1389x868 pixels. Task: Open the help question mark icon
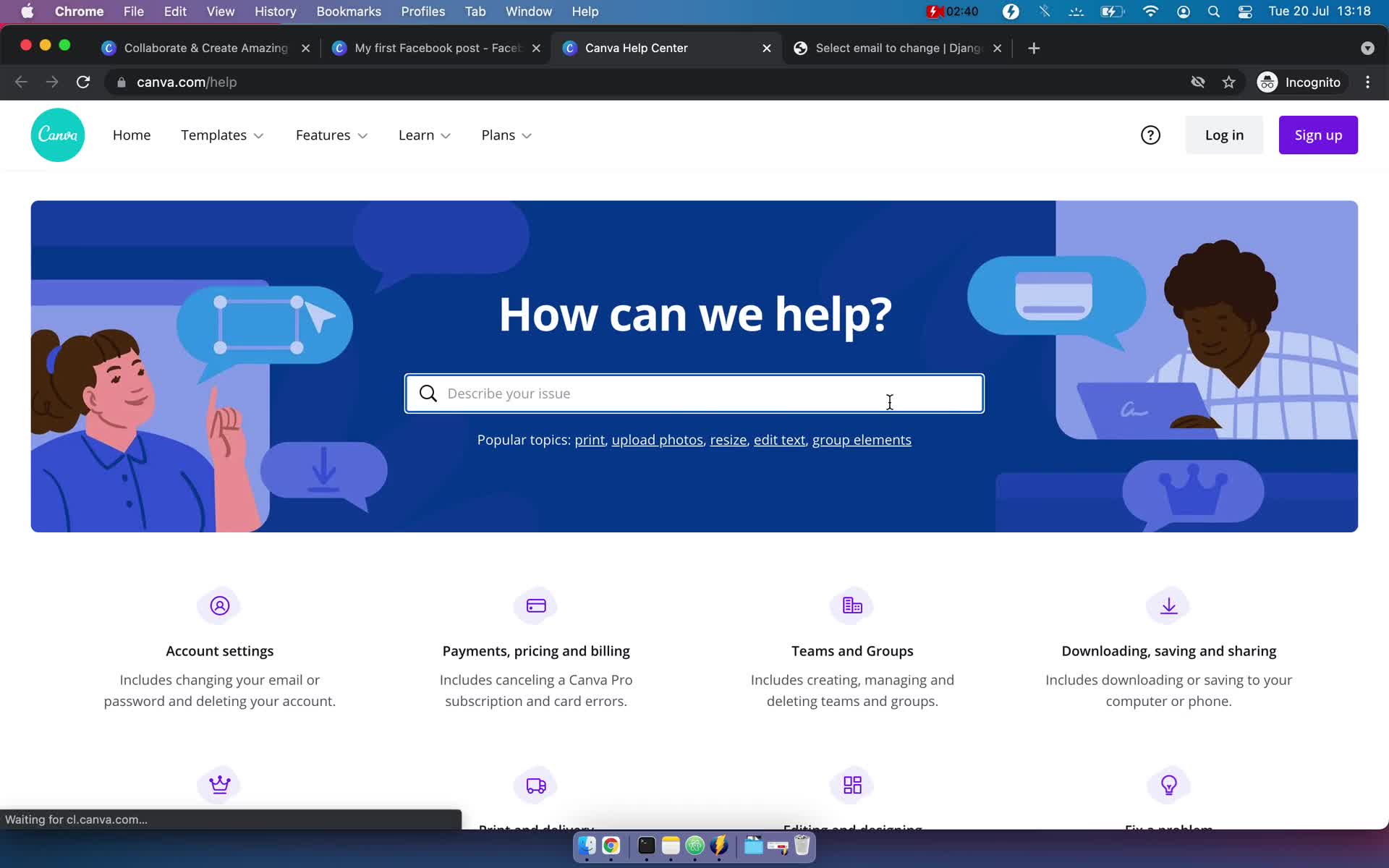point(1150,135)
